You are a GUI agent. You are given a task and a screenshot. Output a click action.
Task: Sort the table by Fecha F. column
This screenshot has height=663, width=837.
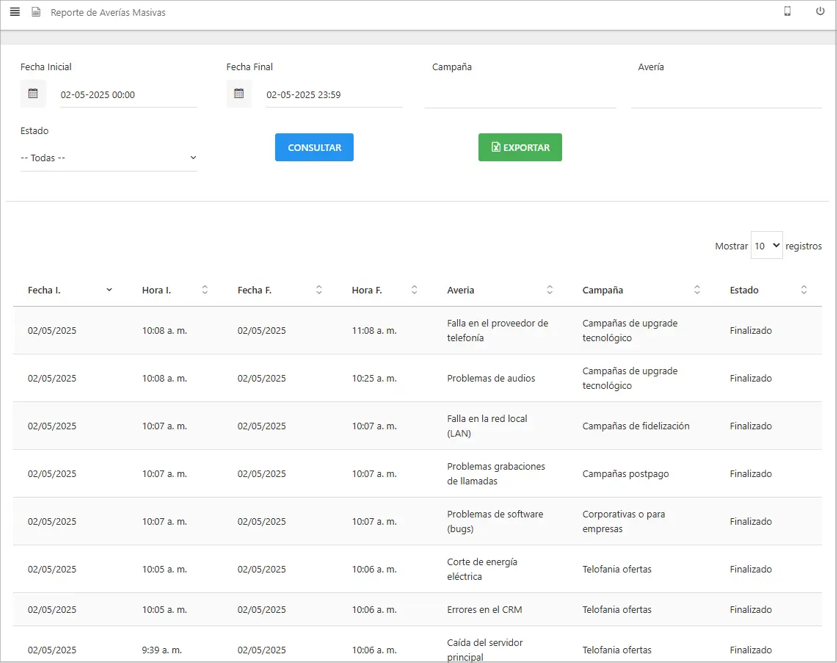[x=318, y=290]
